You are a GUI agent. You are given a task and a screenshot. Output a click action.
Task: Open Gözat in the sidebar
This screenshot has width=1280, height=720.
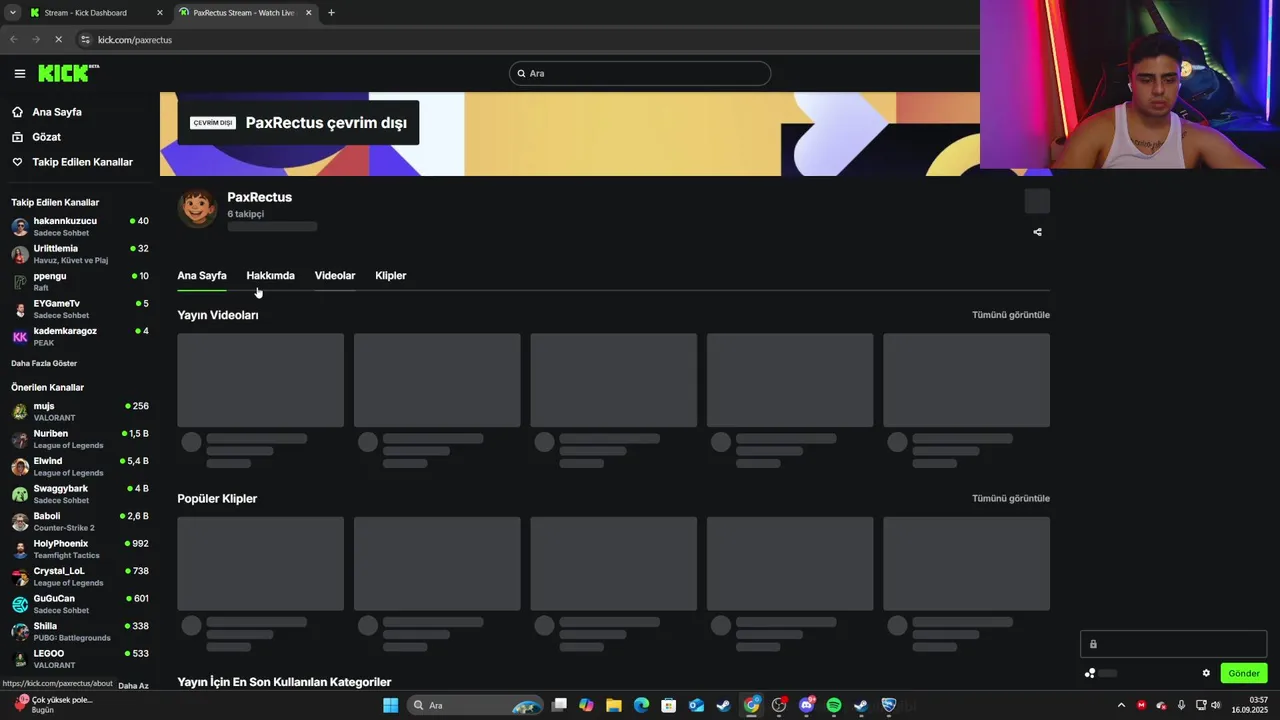pos(46,137)
